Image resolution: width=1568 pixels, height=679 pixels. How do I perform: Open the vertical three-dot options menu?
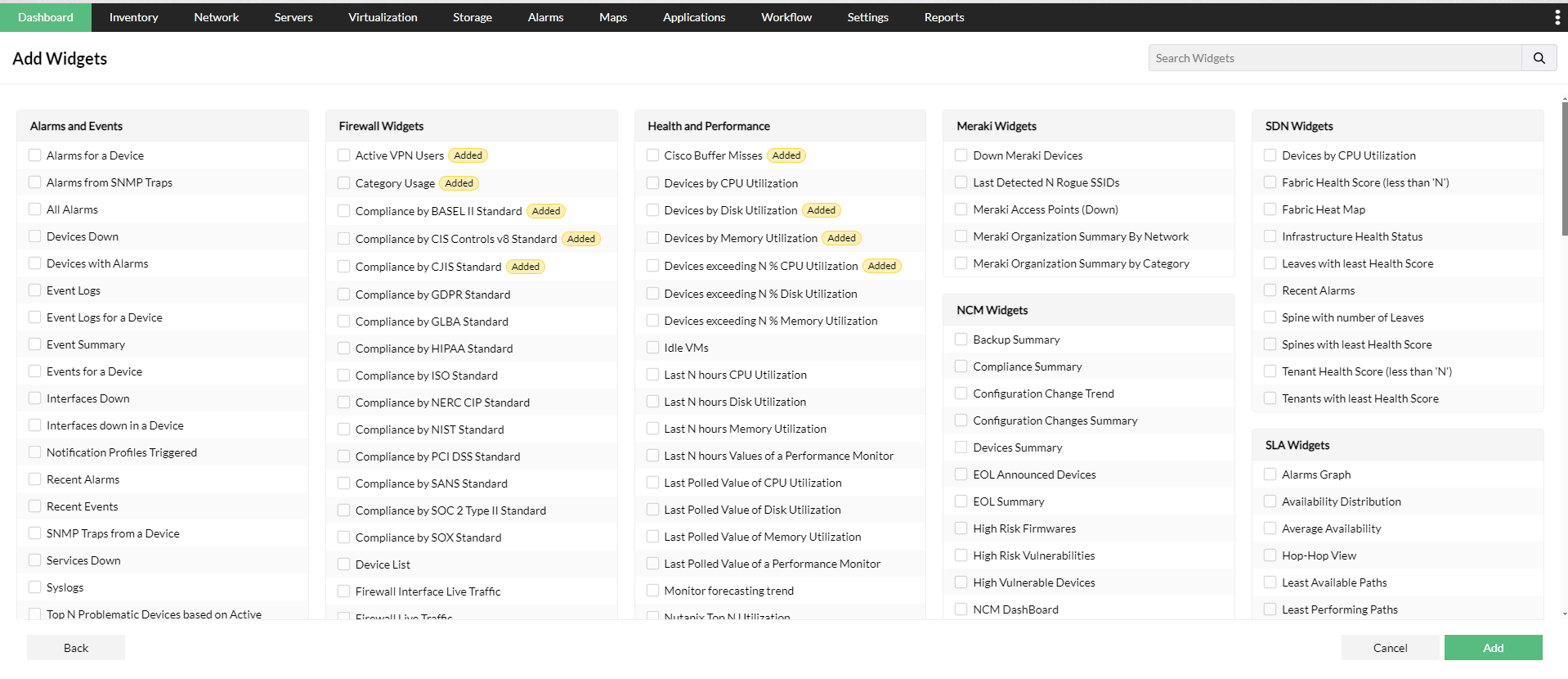pyautogui.click(x=1557, y=17)
